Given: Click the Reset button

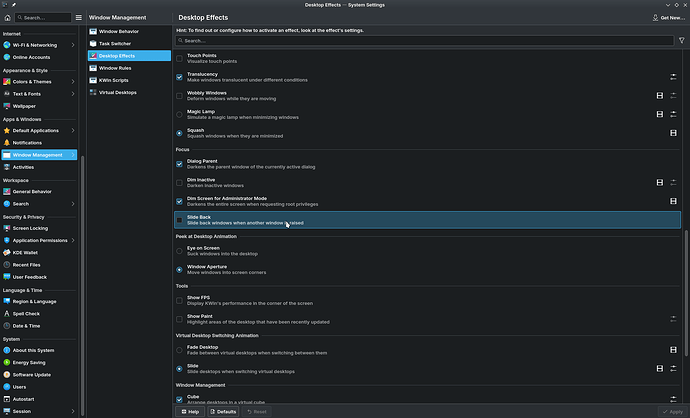Looking at the screenshot, I should point(257,412).
